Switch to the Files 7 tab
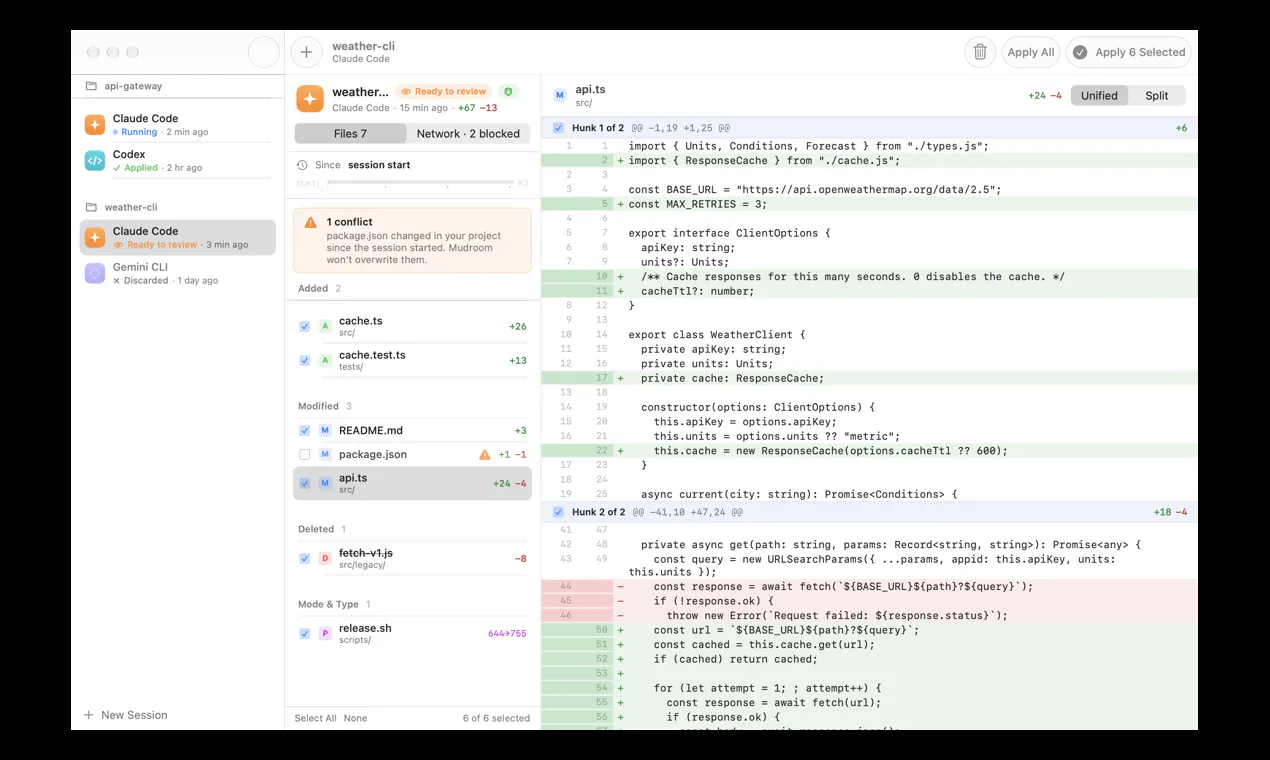This screenshot has height=760, width=1270. (350, 133)
